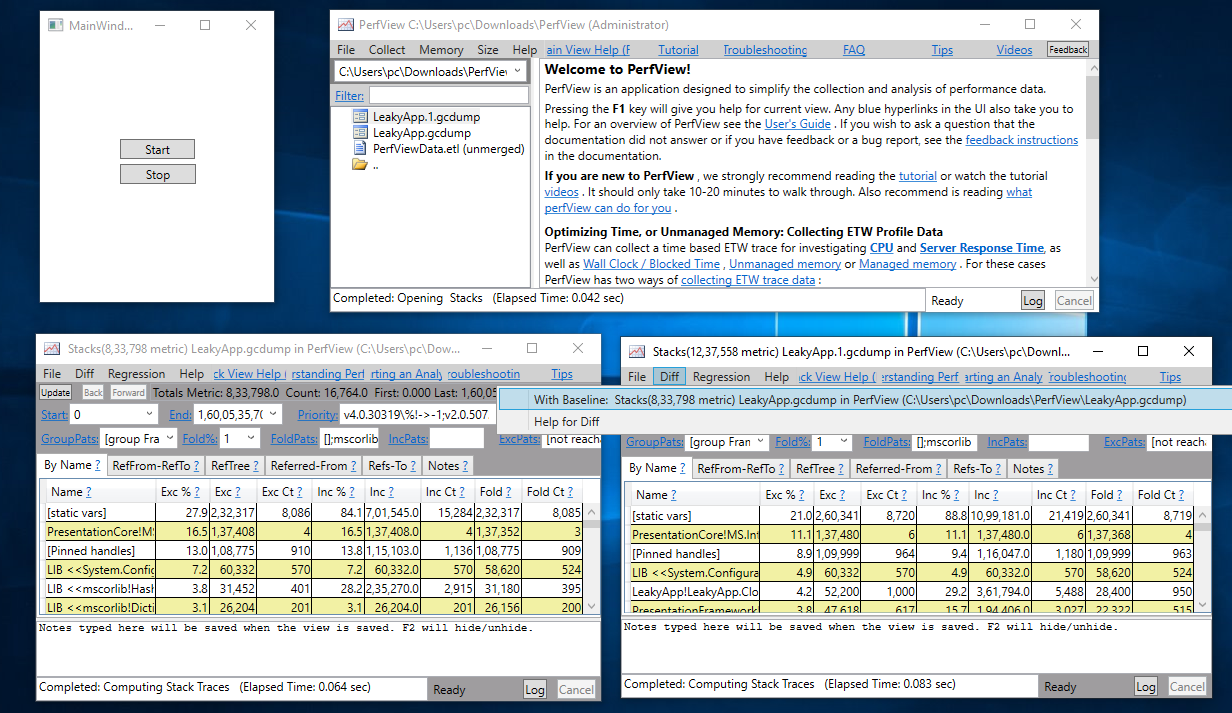Open Tips link in LeakyApp.1.gcdump Stacks window

click(x=1170, y=377)
